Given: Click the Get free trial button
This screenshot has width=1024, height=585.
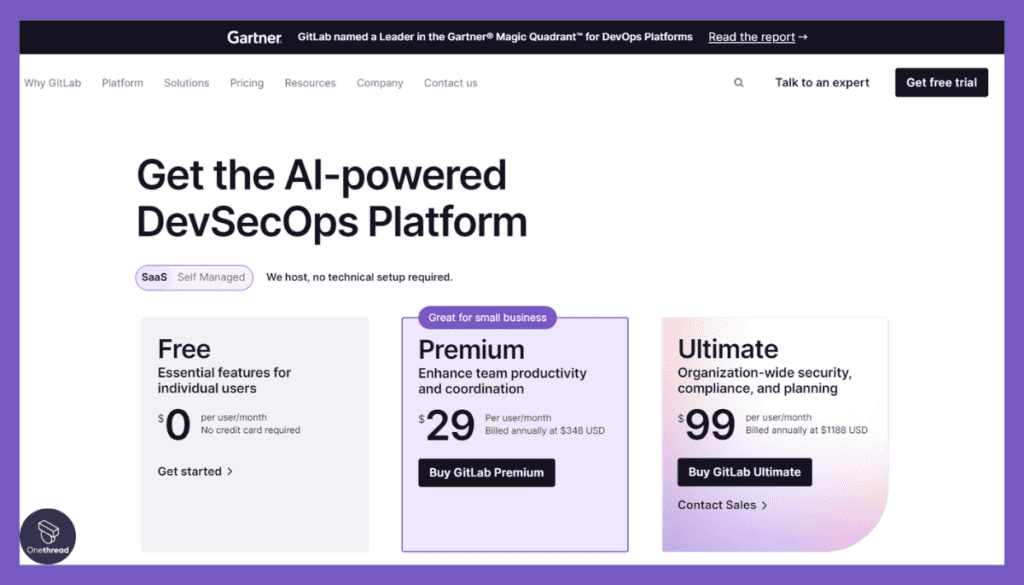Looking at the screenshot, I should click(941, 82).
